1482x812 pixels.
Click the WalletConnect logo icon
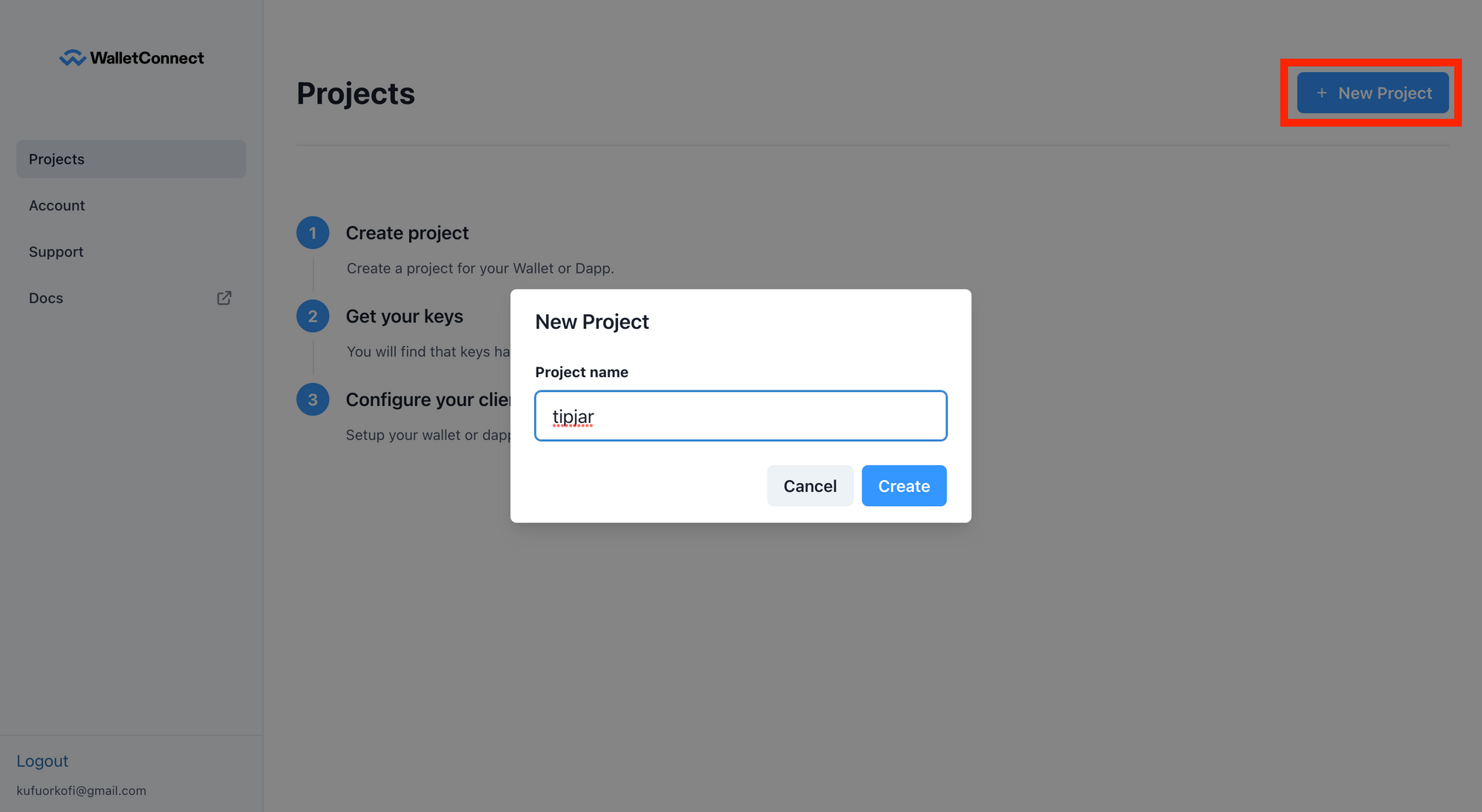(x=73, y=58)
